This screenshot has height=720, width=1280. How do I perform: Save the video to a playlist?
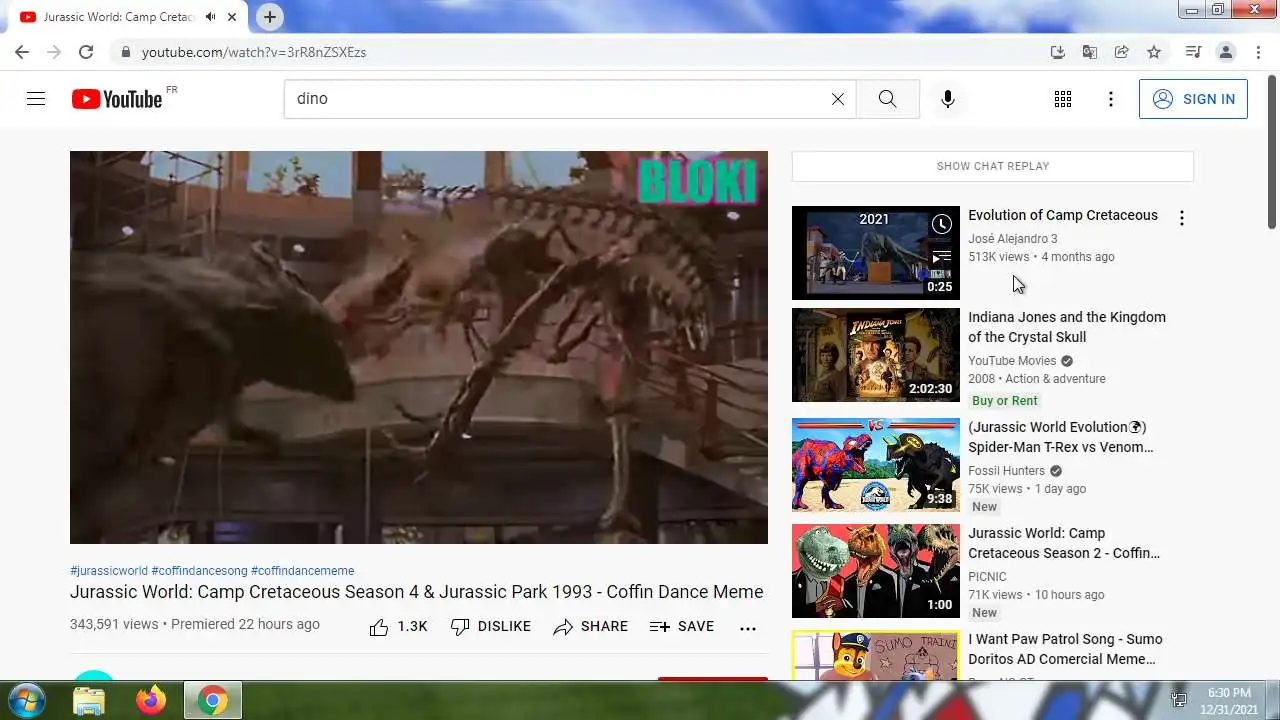point(682,627)
